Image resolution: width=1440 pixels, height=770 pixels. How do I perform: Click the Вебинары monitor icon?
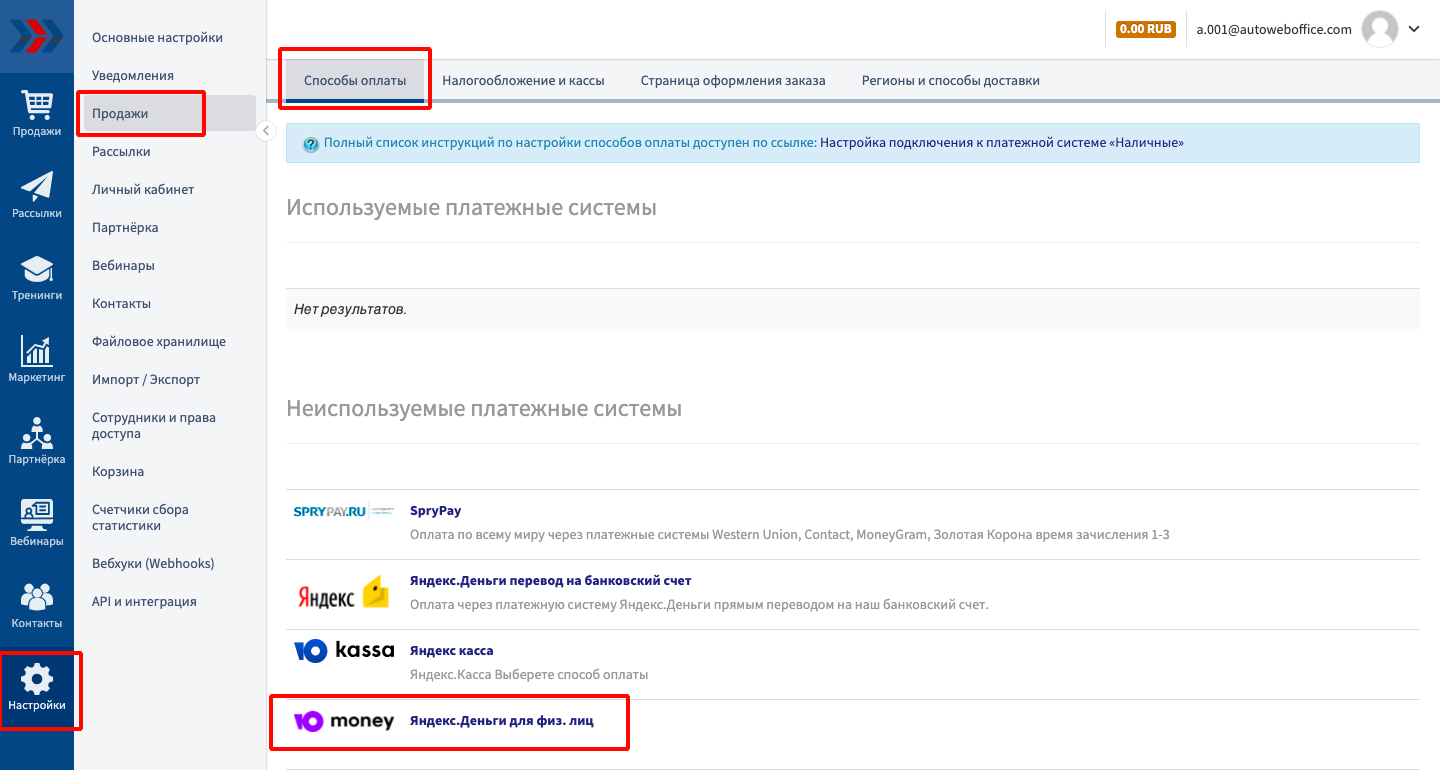coord(37,514)
